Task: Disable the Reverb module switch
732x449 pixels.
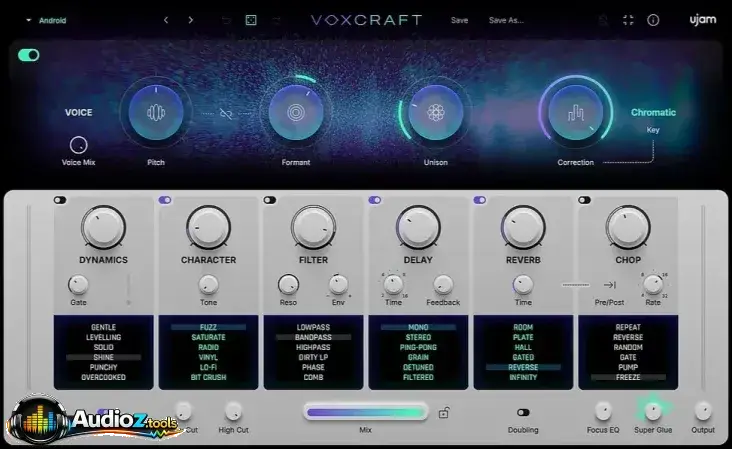Action: coord(479,200)
